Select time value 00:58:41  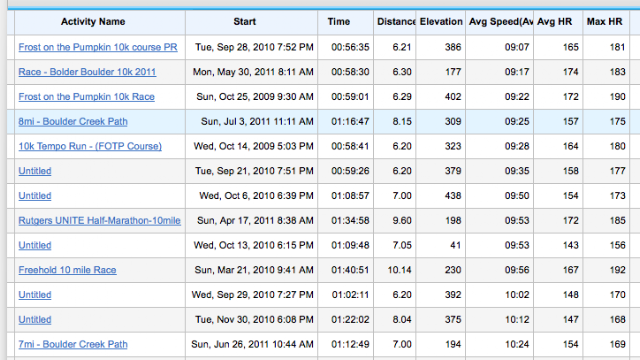point(350,146)
